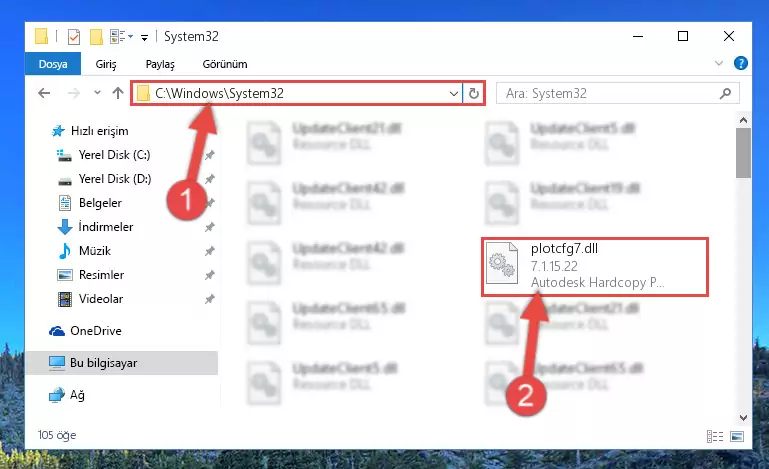The height and width of the screenshot is (469, 769).
Task: Click the search magnifier icon
Action: [725, 93]
